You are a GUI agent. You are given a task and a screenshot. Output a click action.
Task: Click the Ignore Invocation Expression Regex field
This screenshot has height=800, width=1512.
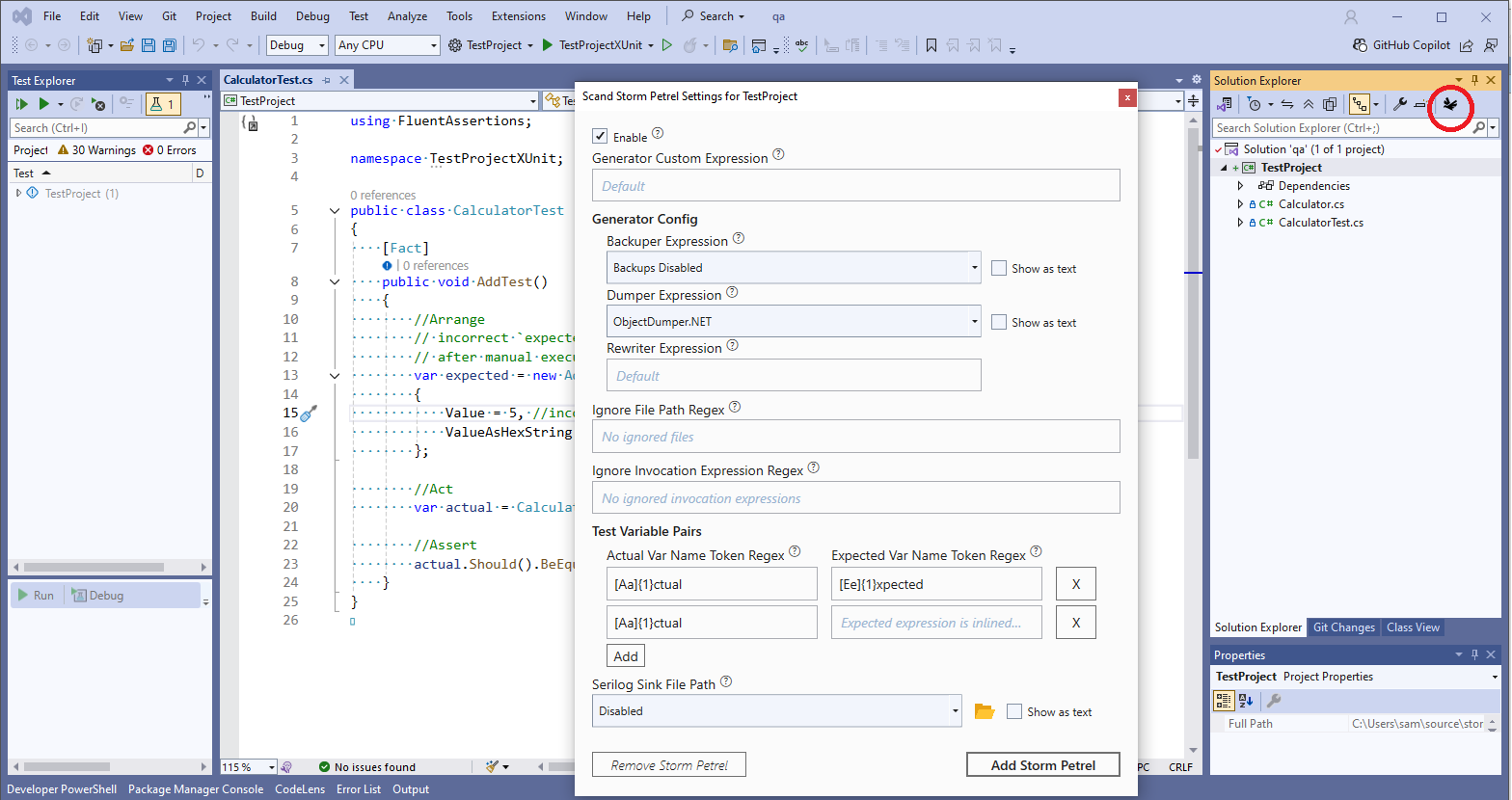coord(856,498)
